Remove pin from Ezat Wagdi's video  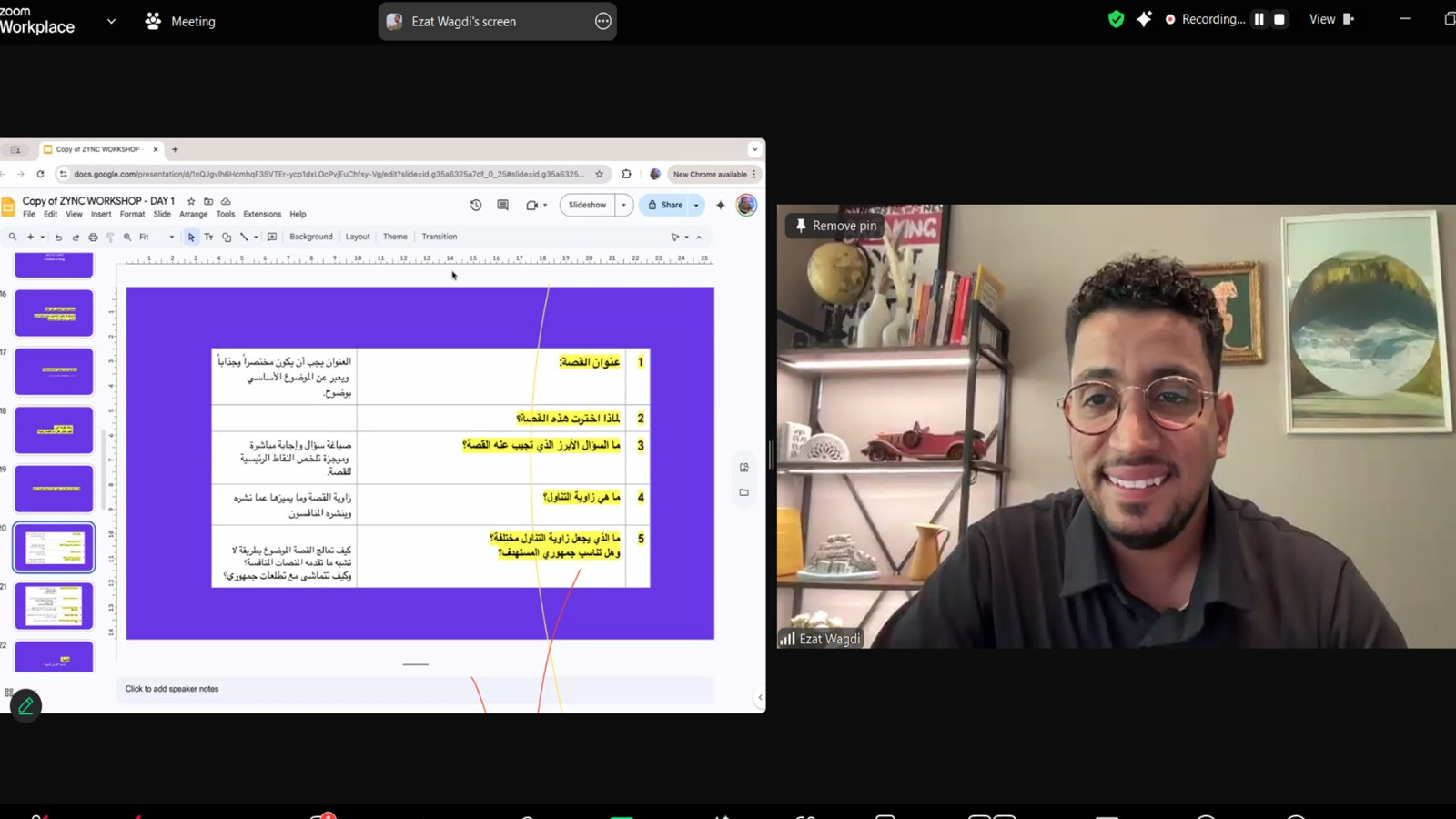point(835,226)
